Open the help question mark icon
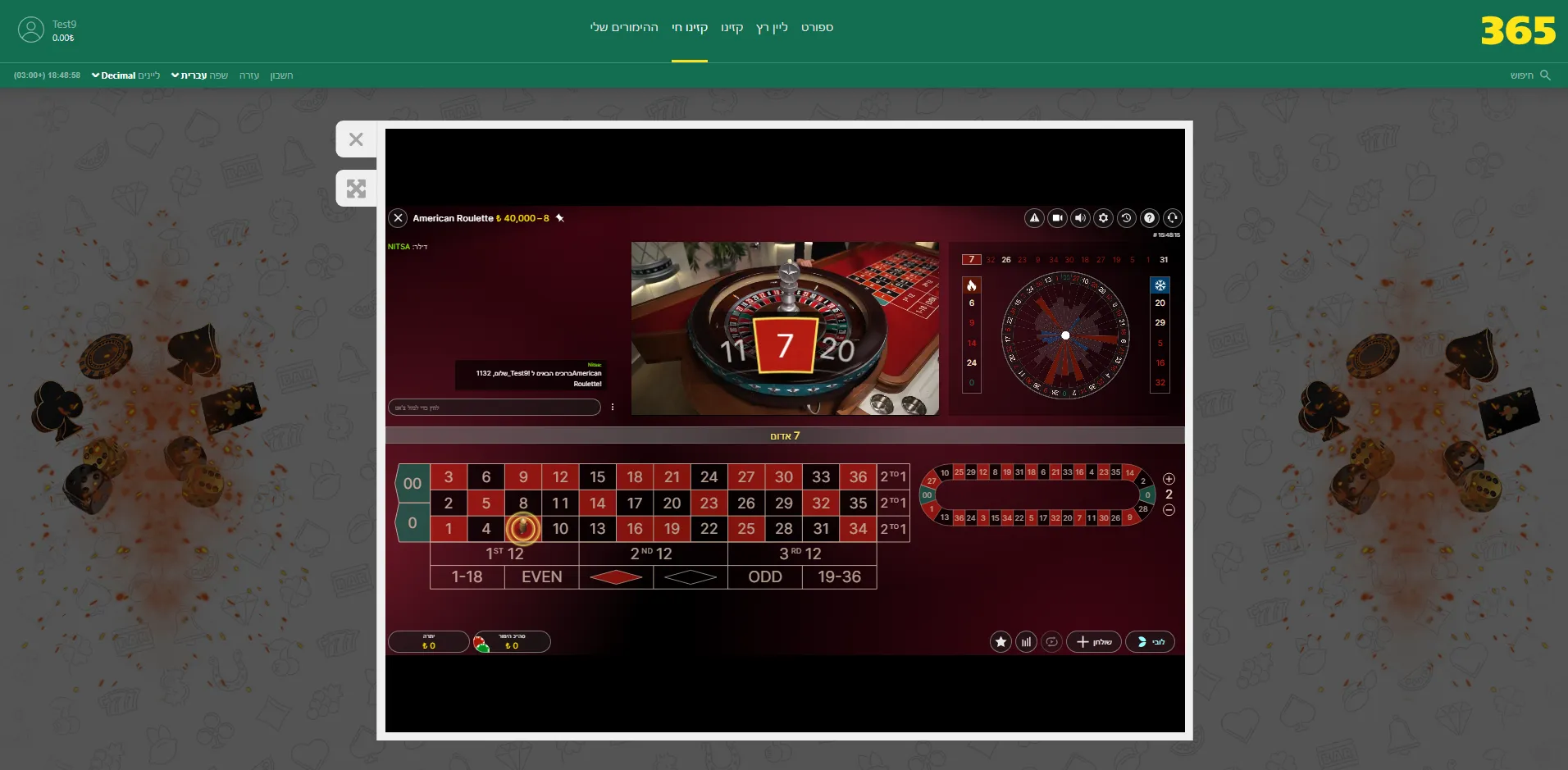The image size is (1568, 770). (x=1149, y=218)
